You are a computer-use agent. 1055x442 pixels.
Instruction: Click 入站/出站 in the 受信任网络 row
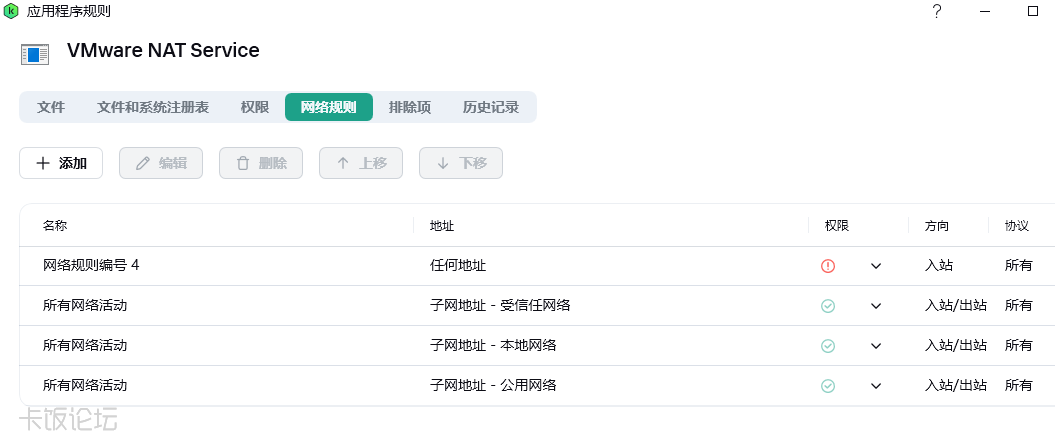pyautogui.click(x=956, y=306)
